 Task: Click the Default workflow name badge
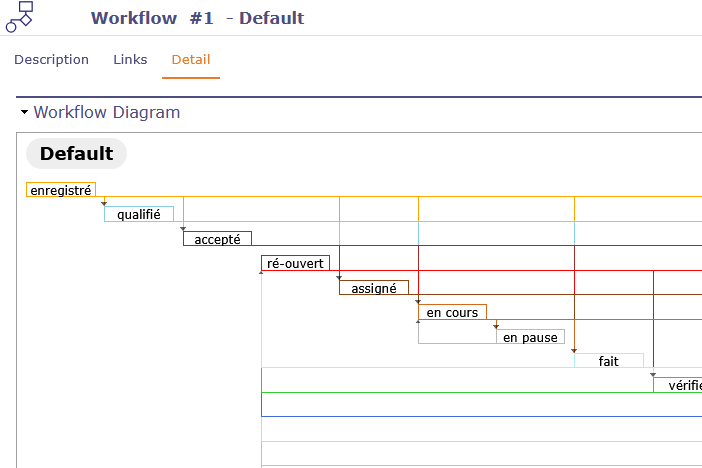[x=76, y=154]
